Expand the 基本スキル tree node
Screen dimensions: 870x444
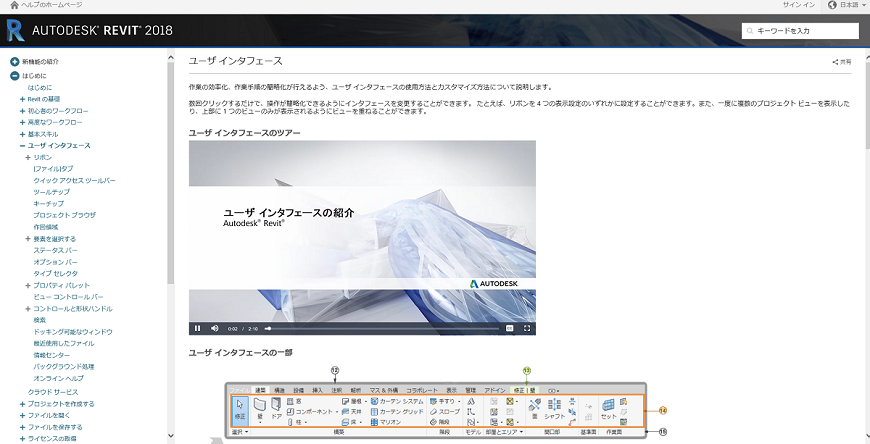pyautogui.click(x=22, y=134)
